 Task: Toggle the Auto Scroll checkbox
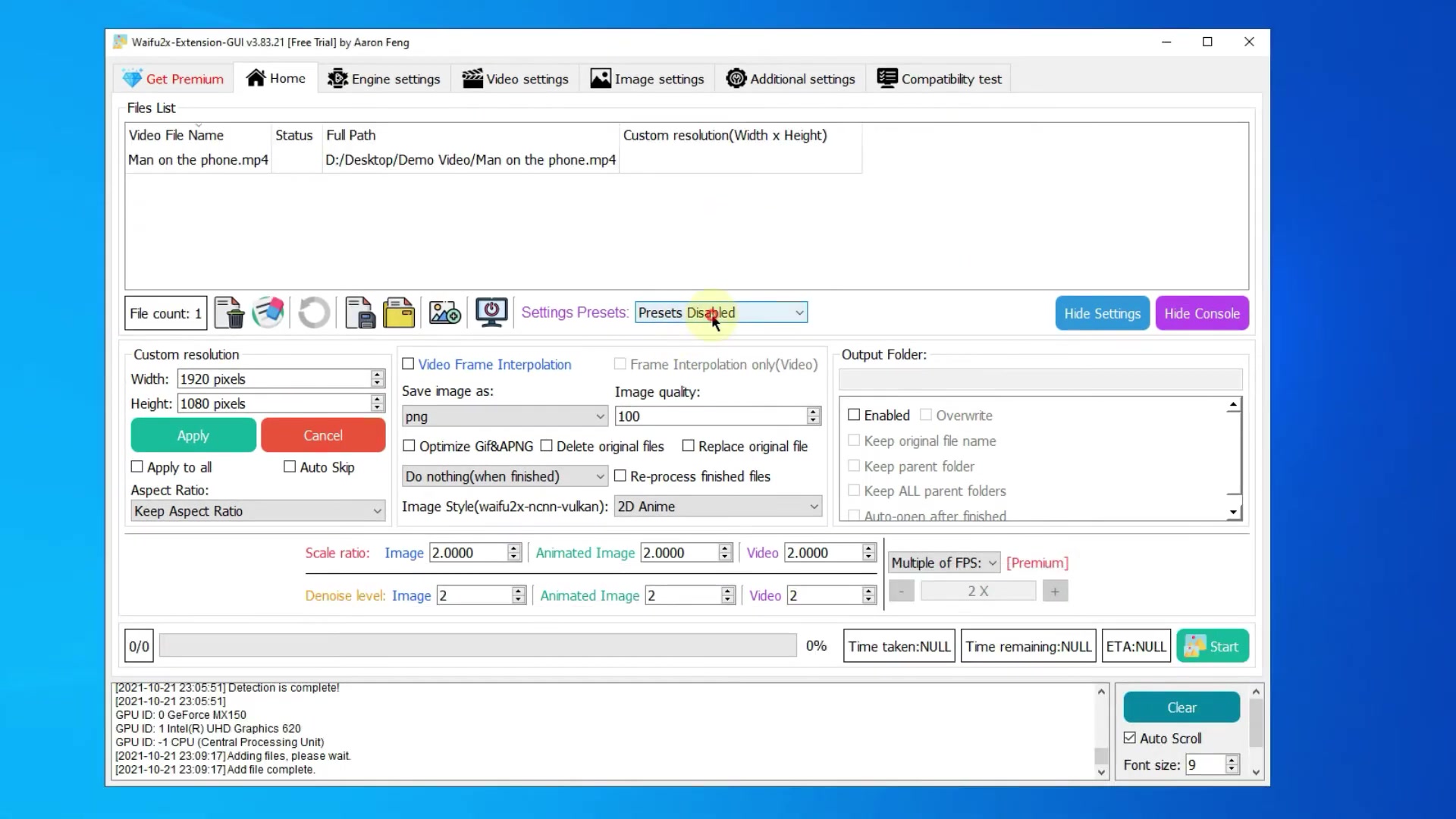1130,738
